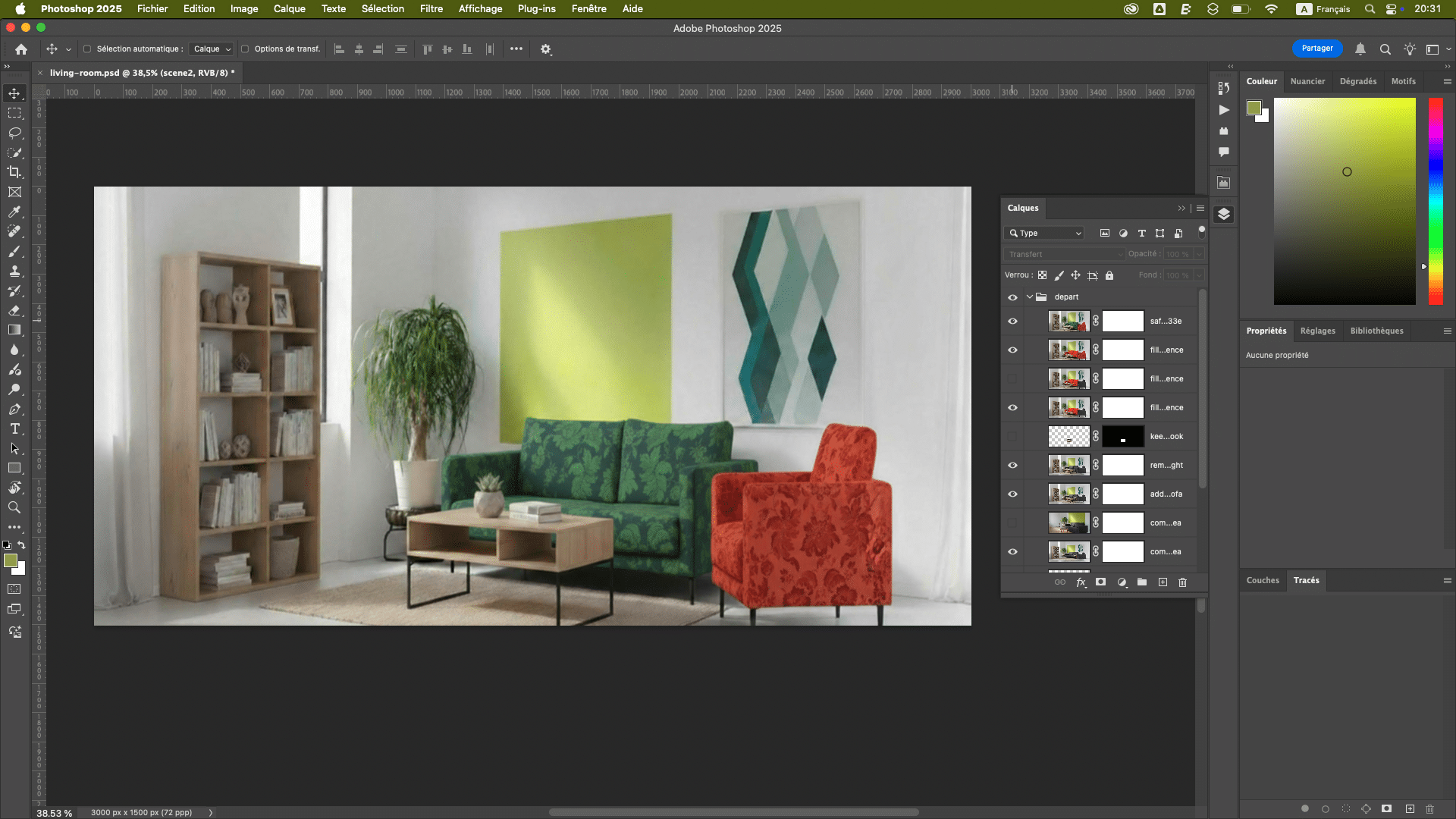Click the Add layer mask icon
This screenshot has width=1456, height=819.
click(x=1100, y=582)
